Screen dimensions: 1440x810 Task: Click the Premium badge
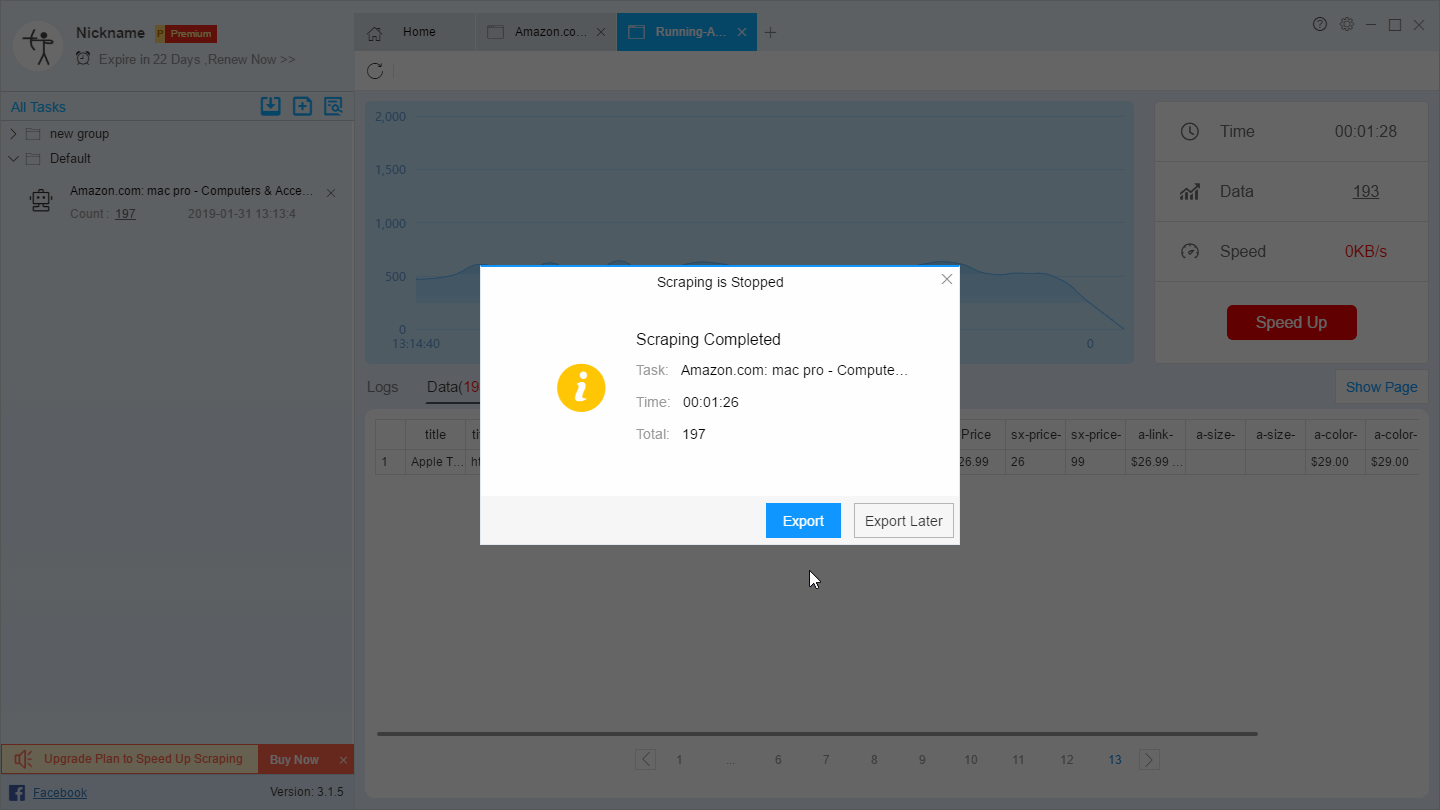(186, 34)
